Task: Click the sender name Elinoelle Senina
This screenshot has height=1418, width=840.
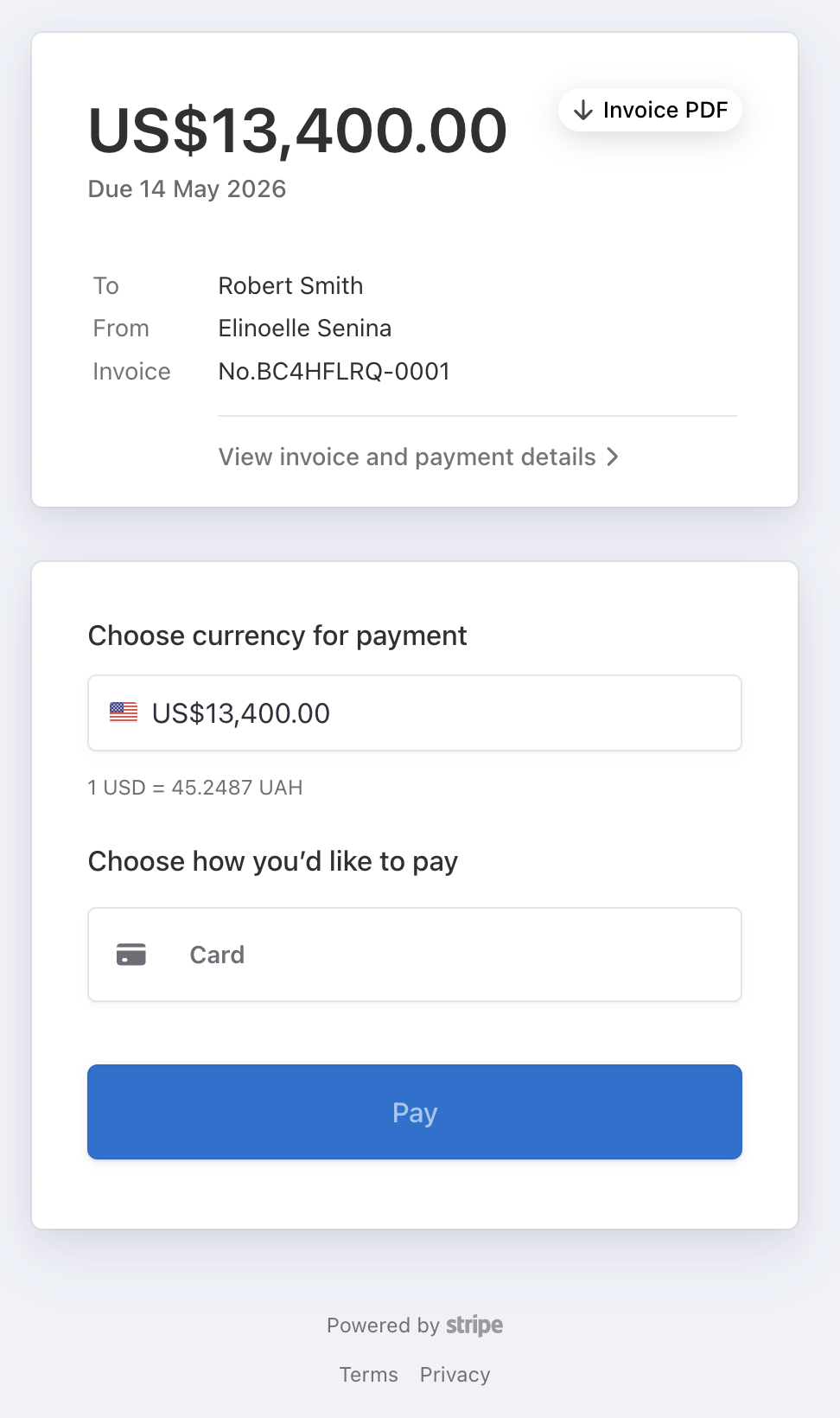Action: coord(304,329)
